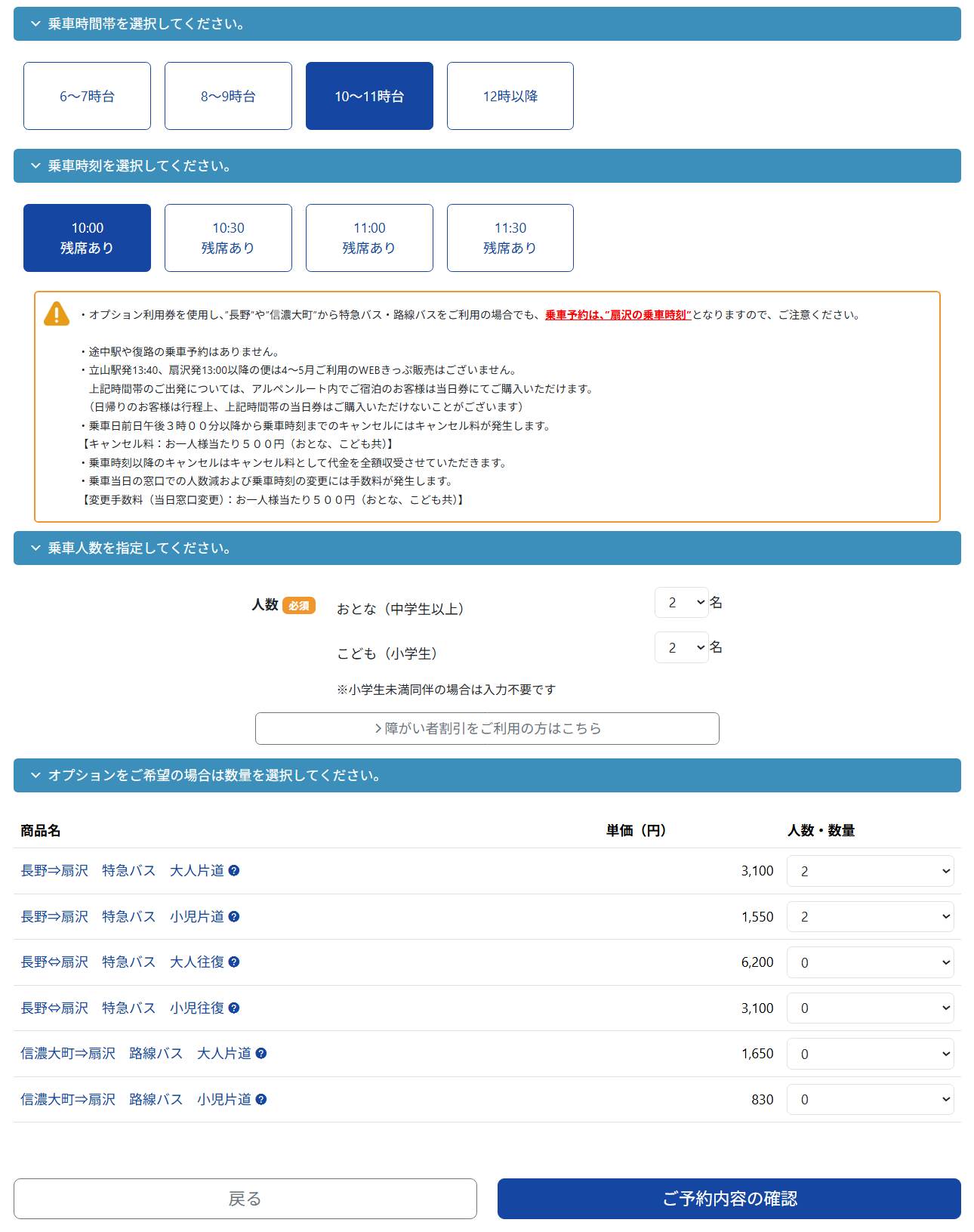
Task: Click the 戻る button
Action: coord(245,1199)
